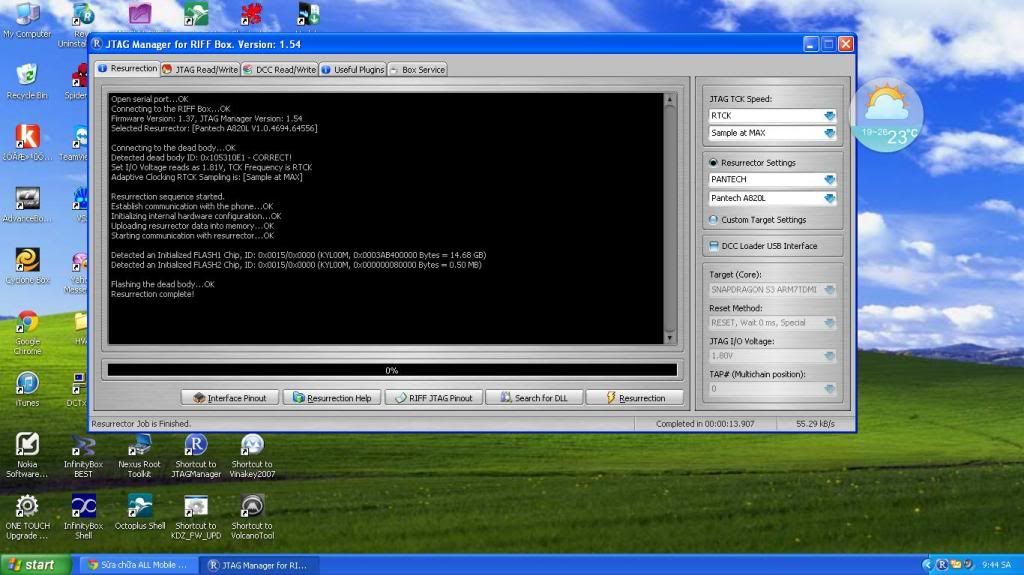
Task: Toggle the DCC Loader USB Interface checkbox
Action: coord(714,246)
